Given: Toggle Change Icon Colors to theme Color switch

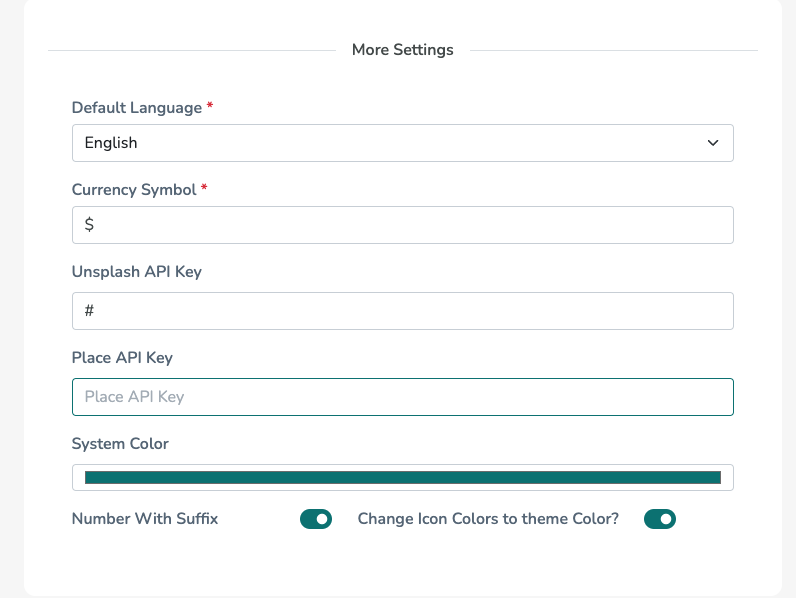Looking at the screenshot, I should (x=659, y=519).
